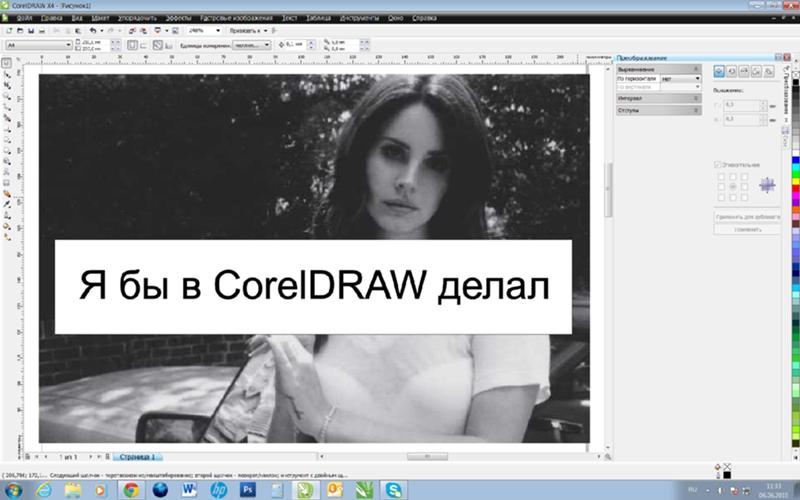Open Photoshop from the taskbar
This screenshot has height=500, width=800.
[248, 490]
